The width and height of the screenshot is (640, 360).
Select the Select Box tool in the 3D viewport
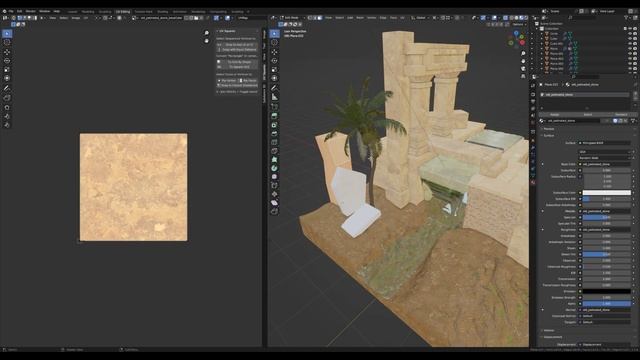274,33
